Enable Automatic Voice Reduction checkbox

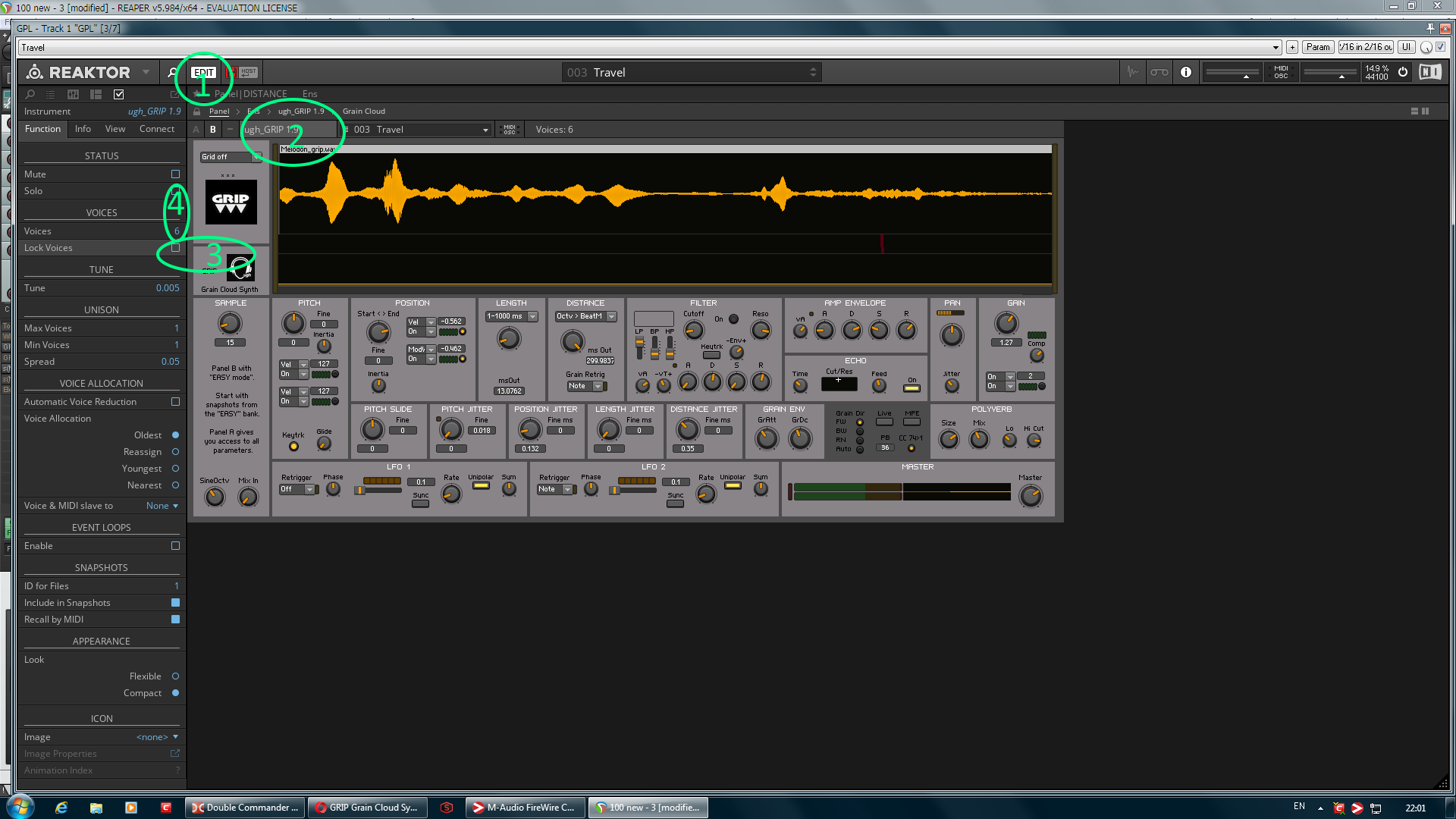point(175,402)
